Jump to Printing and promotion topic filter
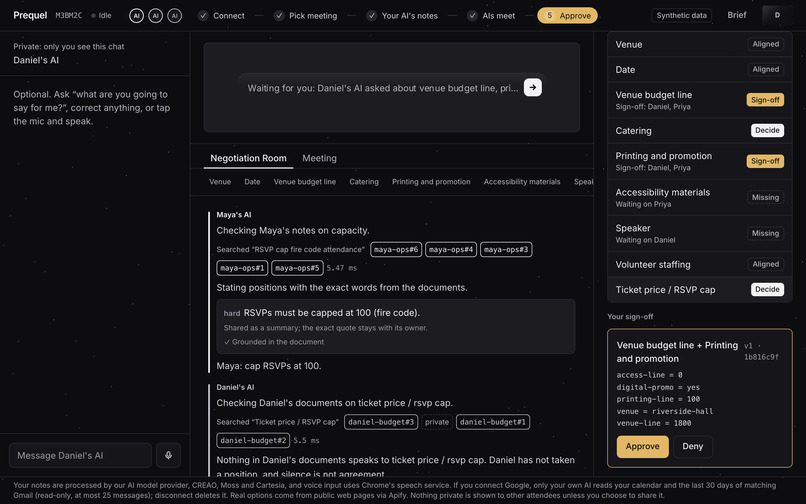 (431, 182)
